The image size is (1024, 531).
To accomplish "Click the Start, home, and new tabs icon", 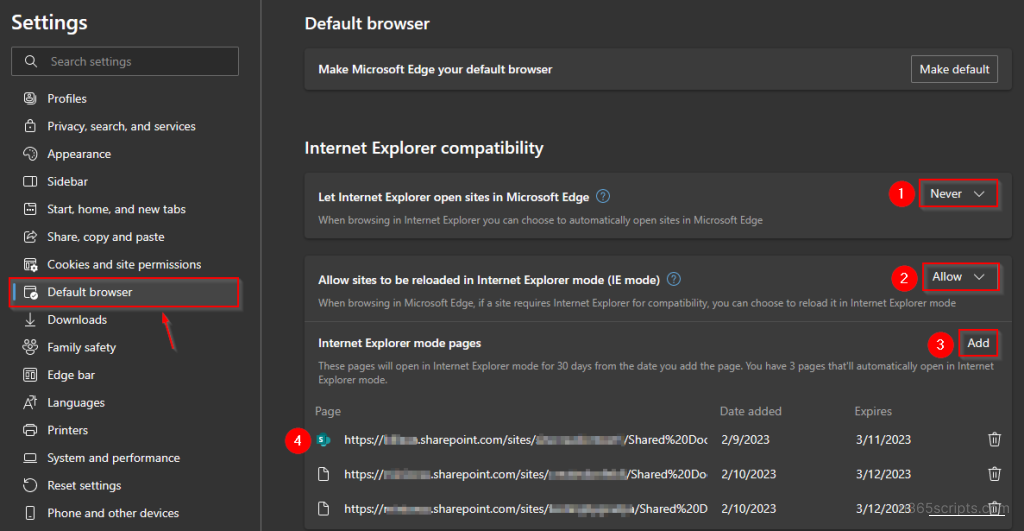I will (x=30, y=209).
